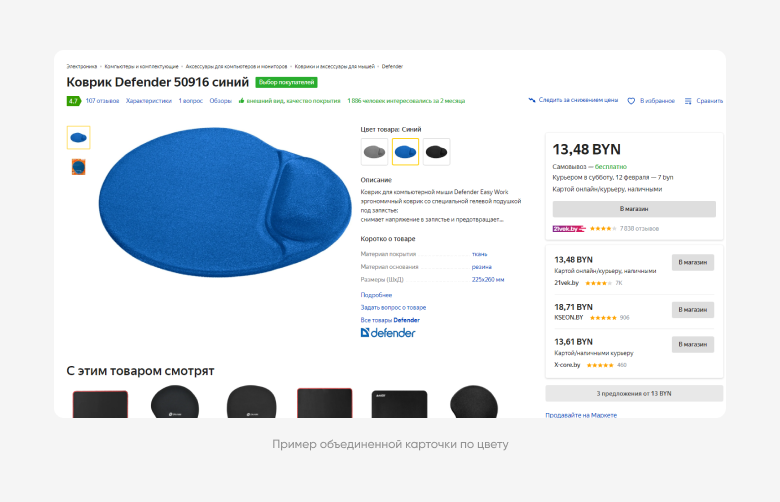Click the X-core.by store name
This screenshot has width=780, height=502.
coord(567,365)
